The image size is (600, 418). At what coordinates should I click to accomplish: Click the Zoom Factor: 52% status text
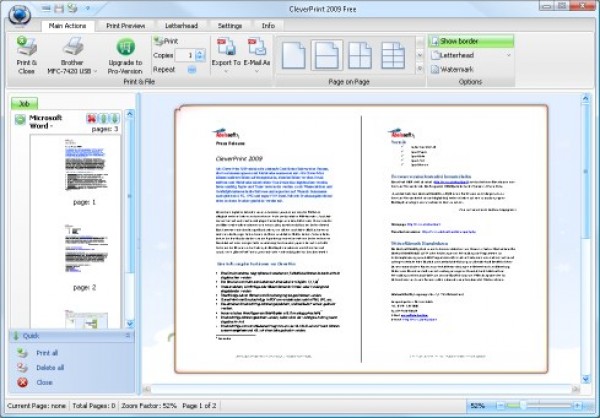click(149, 406)
